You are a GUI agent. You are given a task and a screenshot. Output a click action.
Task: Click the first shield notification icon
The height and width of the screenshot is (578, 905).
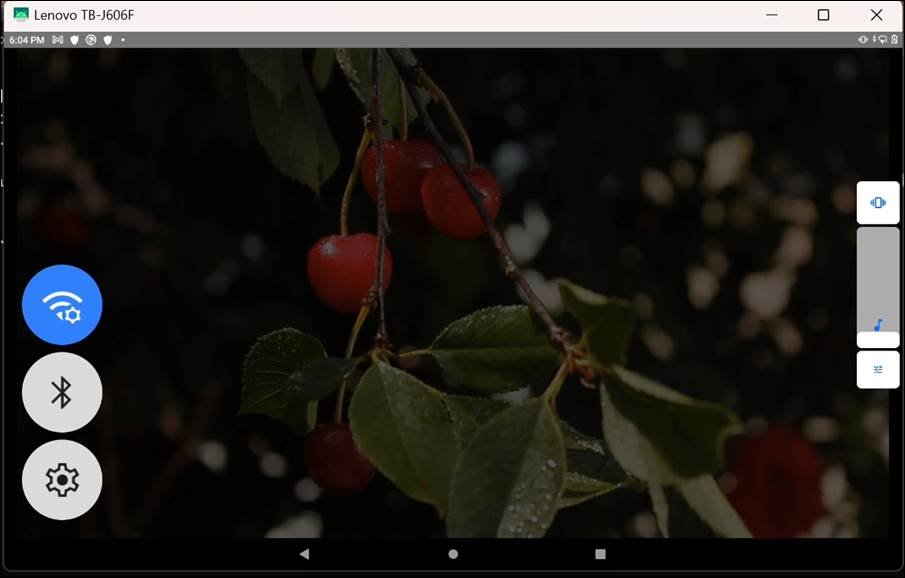click(74, 40)
